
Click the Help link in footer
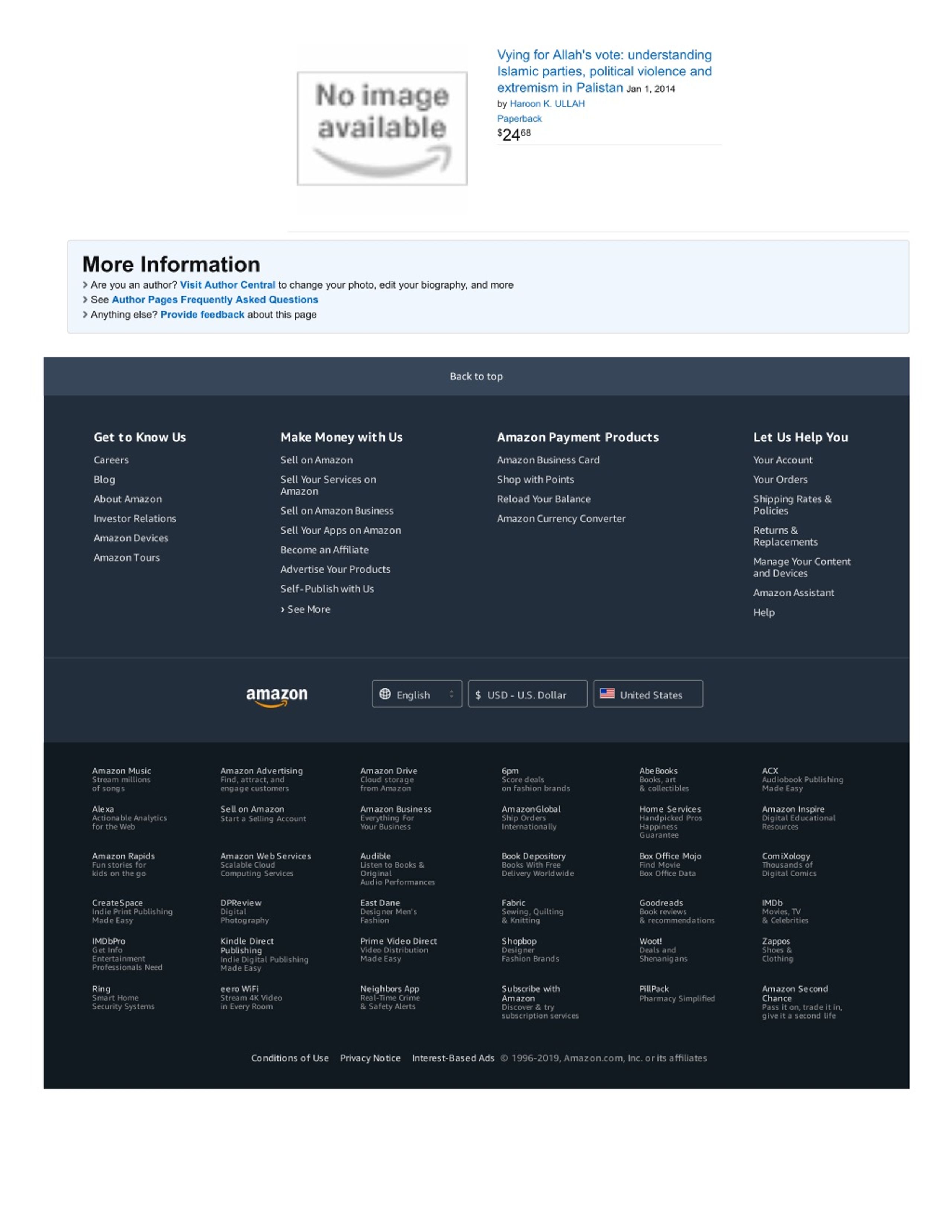pyautogui.click(x=764, y=612)
